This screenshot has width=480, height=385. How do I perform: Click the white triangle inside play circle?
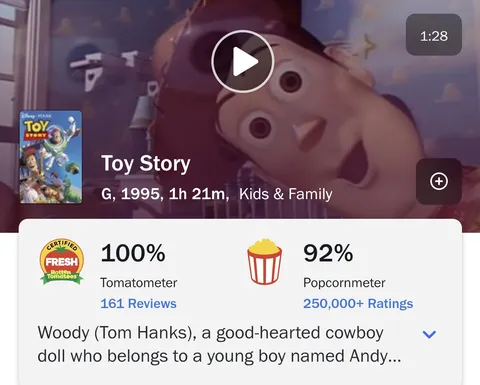click(245, 61)
